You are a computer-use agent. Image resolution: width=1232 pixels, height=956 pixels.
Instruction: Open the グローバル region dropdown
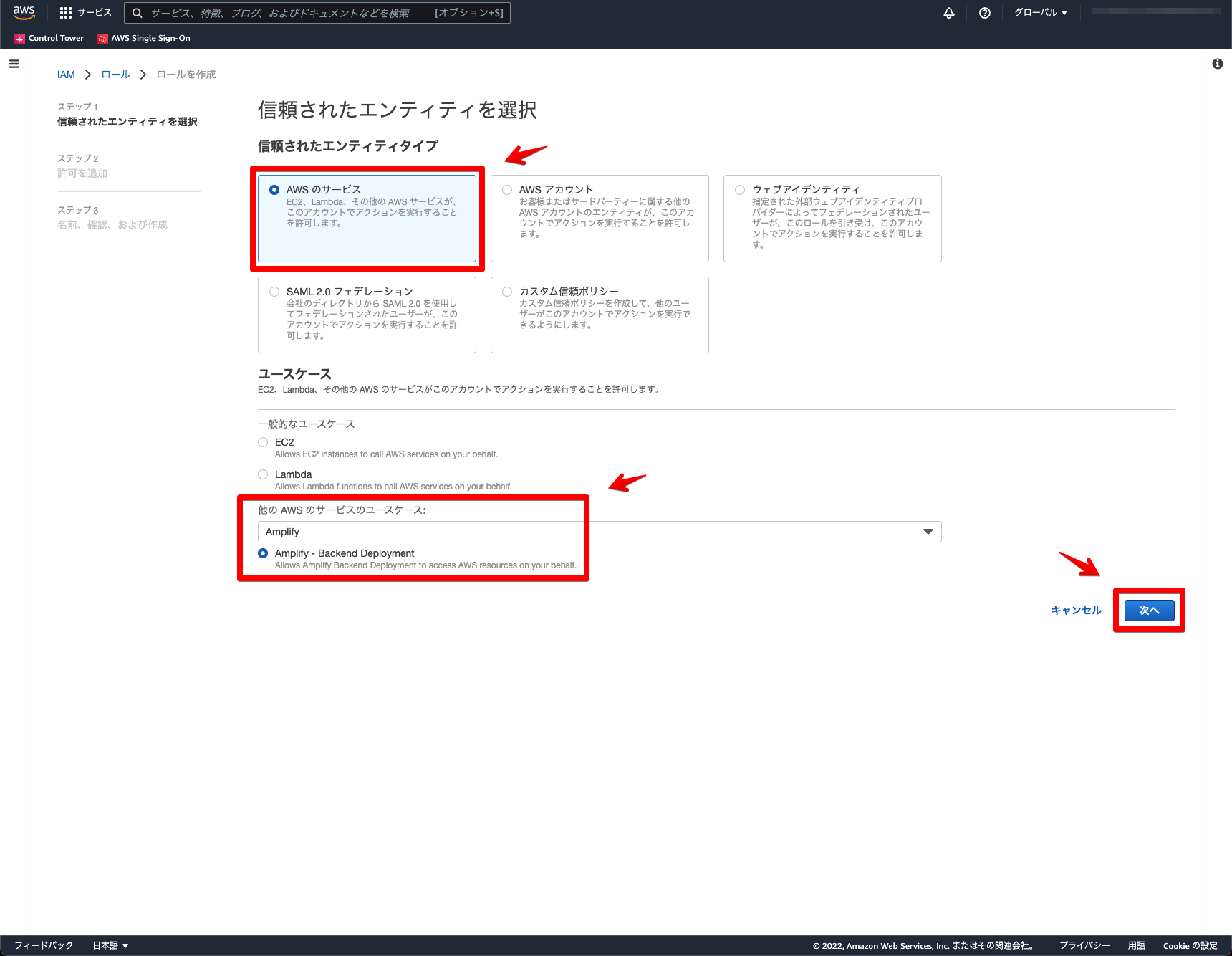point(1041,13)
